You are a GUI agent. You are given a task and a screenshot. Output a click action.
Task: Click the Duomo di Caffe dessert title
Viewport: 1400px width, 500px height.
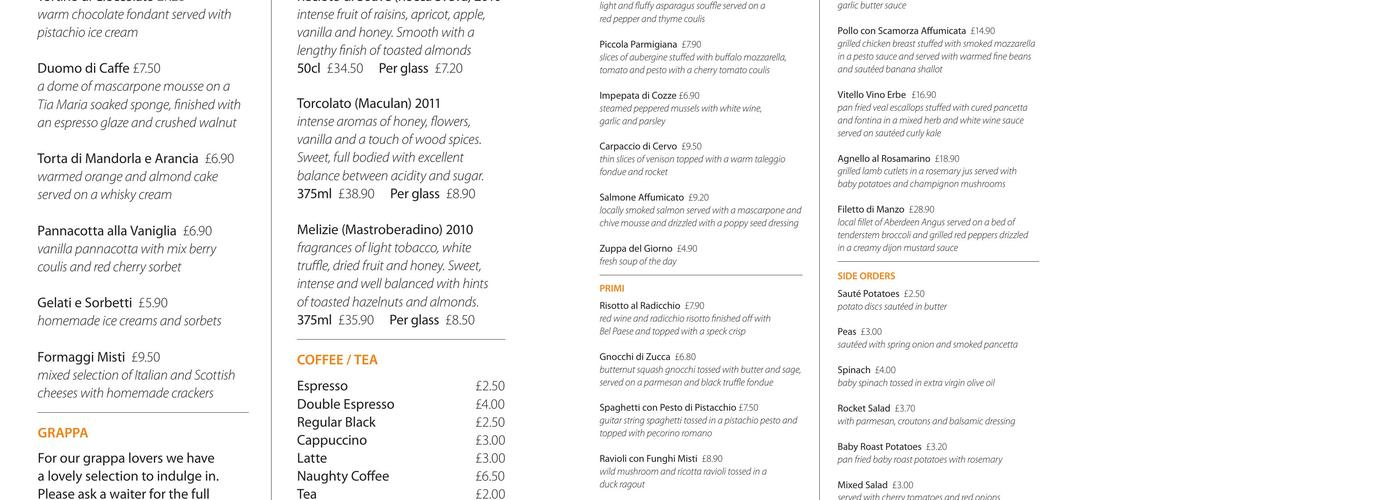pos(83,68)
